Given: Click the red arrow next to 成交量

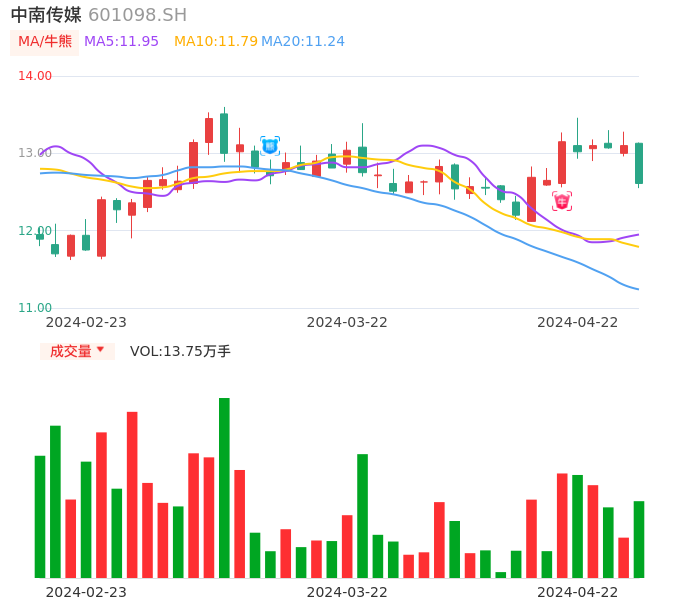Looking at the screenshot, I should (x=100, y=350).
